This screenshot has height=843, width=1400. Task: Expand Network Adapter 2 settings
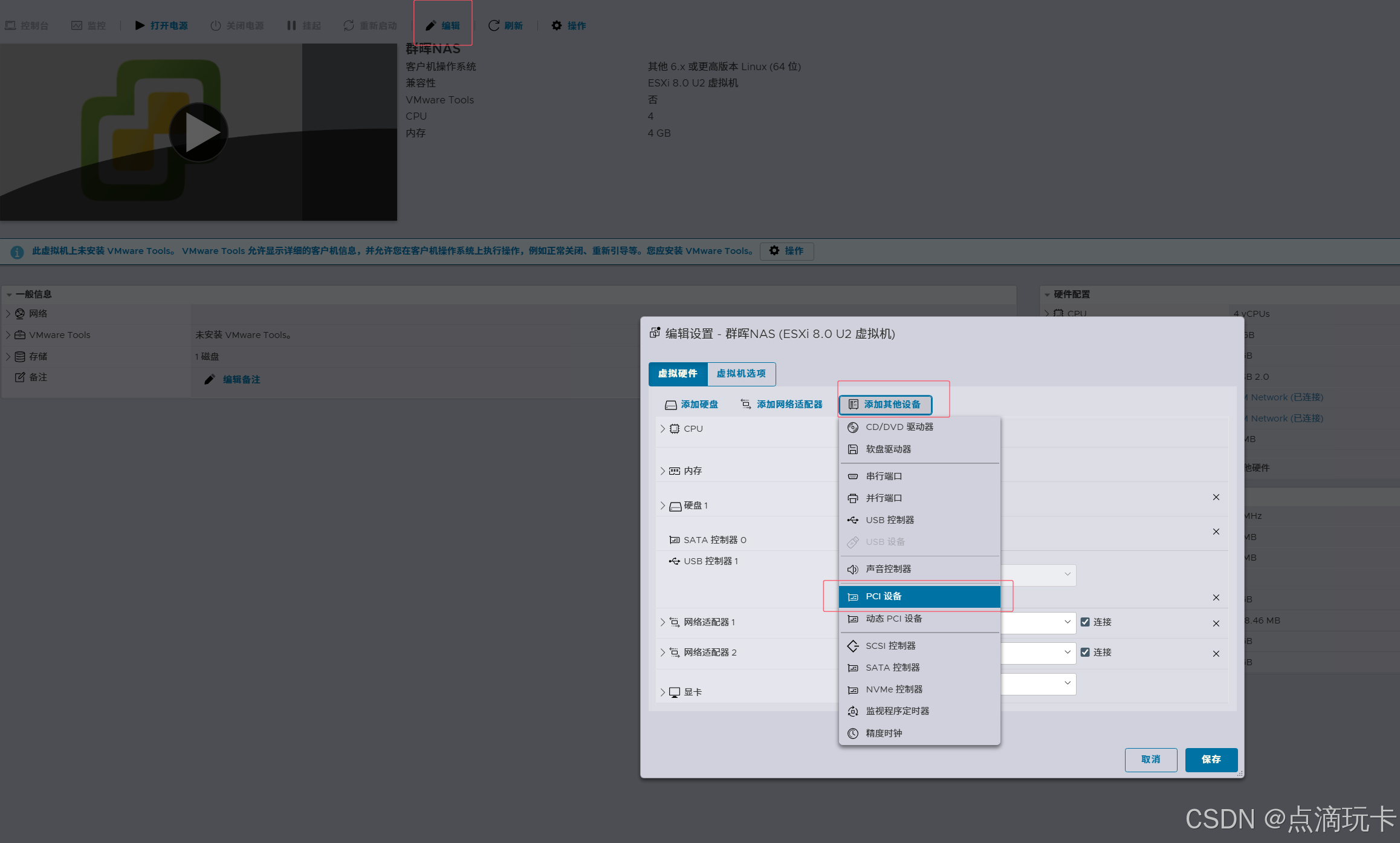(663, 653)
